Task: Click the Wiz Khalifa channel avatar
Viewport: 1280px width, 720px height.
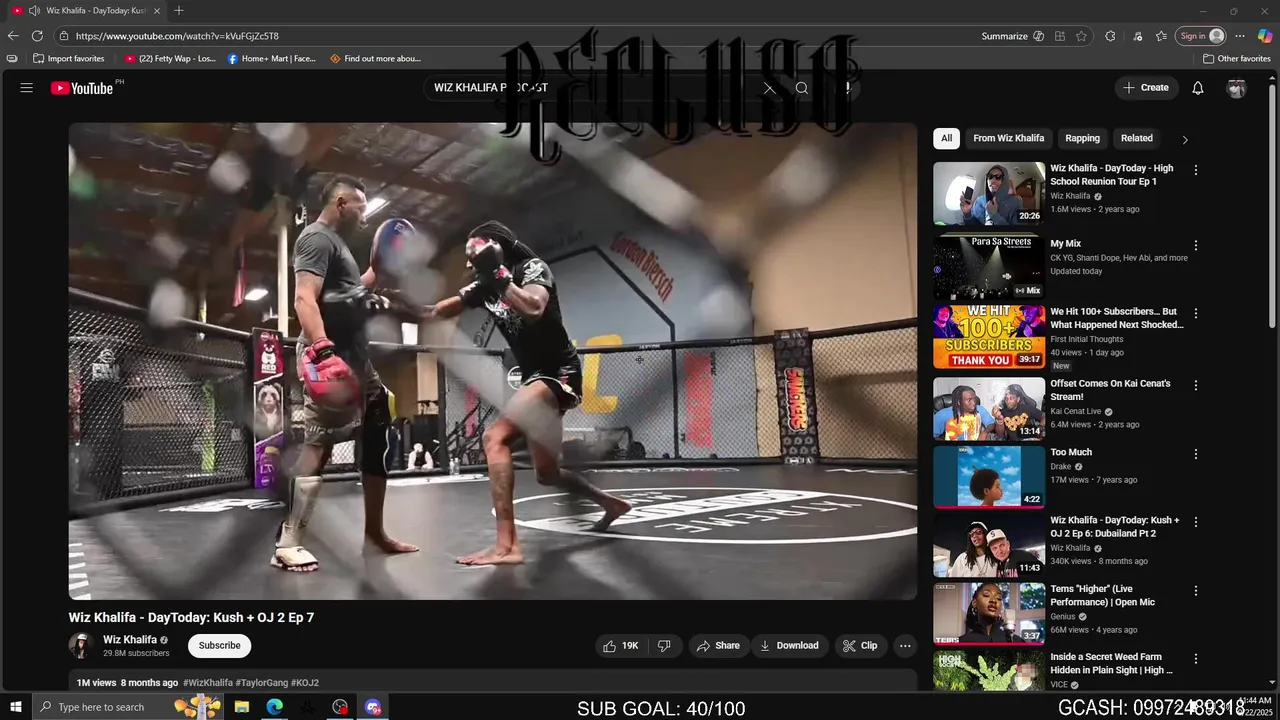Action: [81, 645]
